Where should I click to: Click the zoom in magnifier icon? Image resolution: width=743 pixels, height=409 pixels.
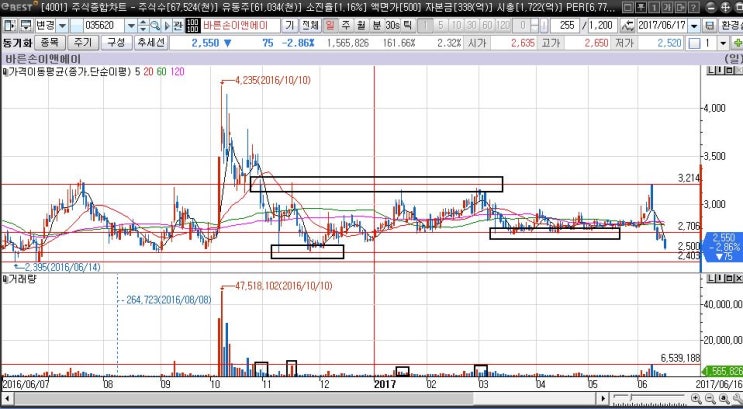696,399
